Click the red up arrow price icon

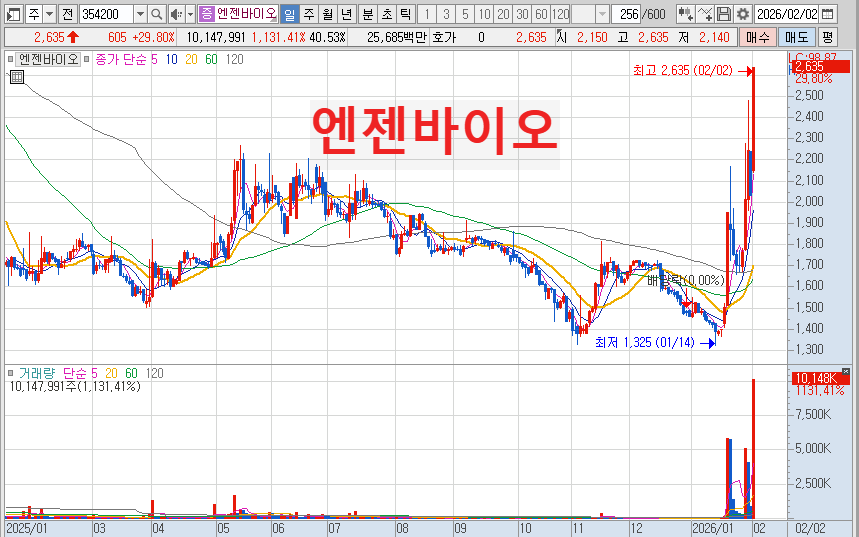[73, 37]
